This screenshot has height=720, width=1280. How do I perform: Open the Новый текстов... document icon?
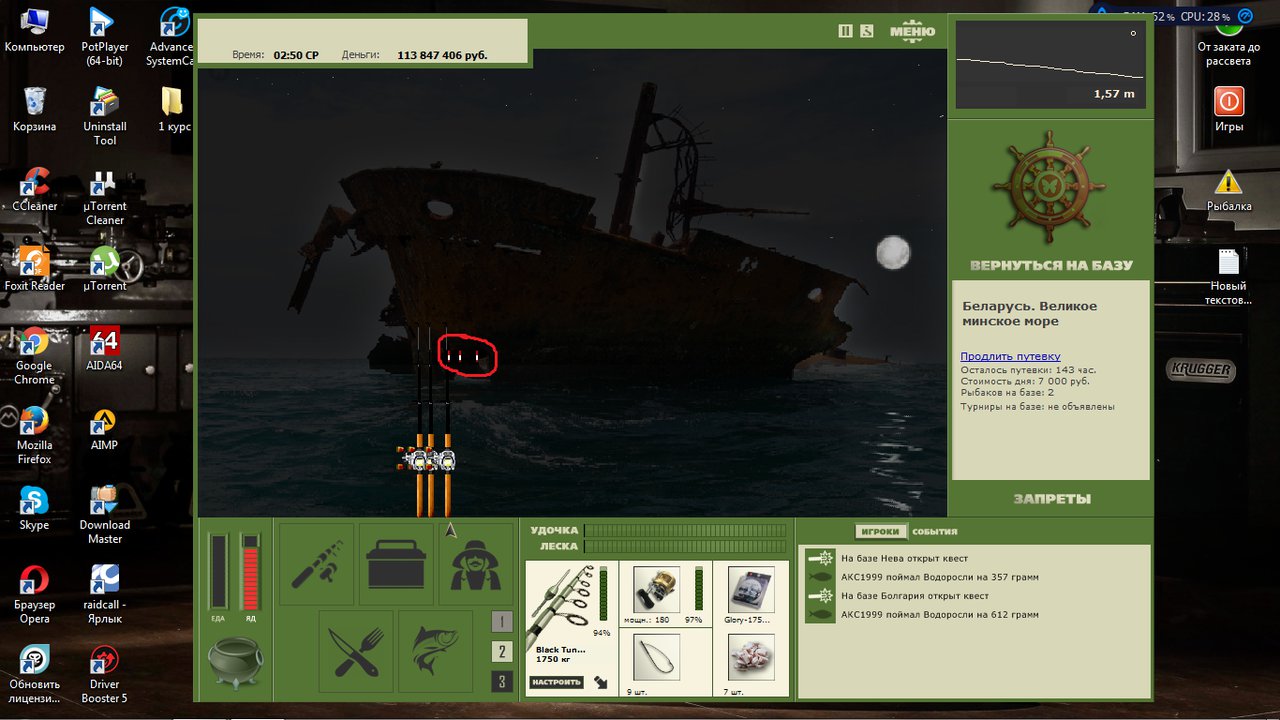pos(1229,276)
